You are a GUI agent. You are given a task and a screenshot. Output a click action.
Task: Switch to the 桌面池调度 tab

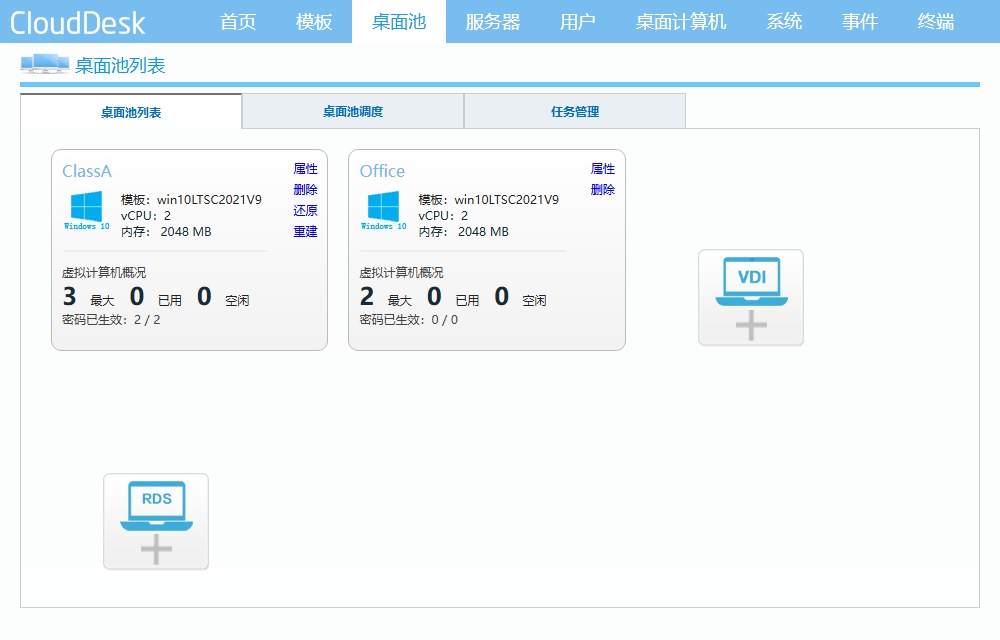click(x=353, y=112)
